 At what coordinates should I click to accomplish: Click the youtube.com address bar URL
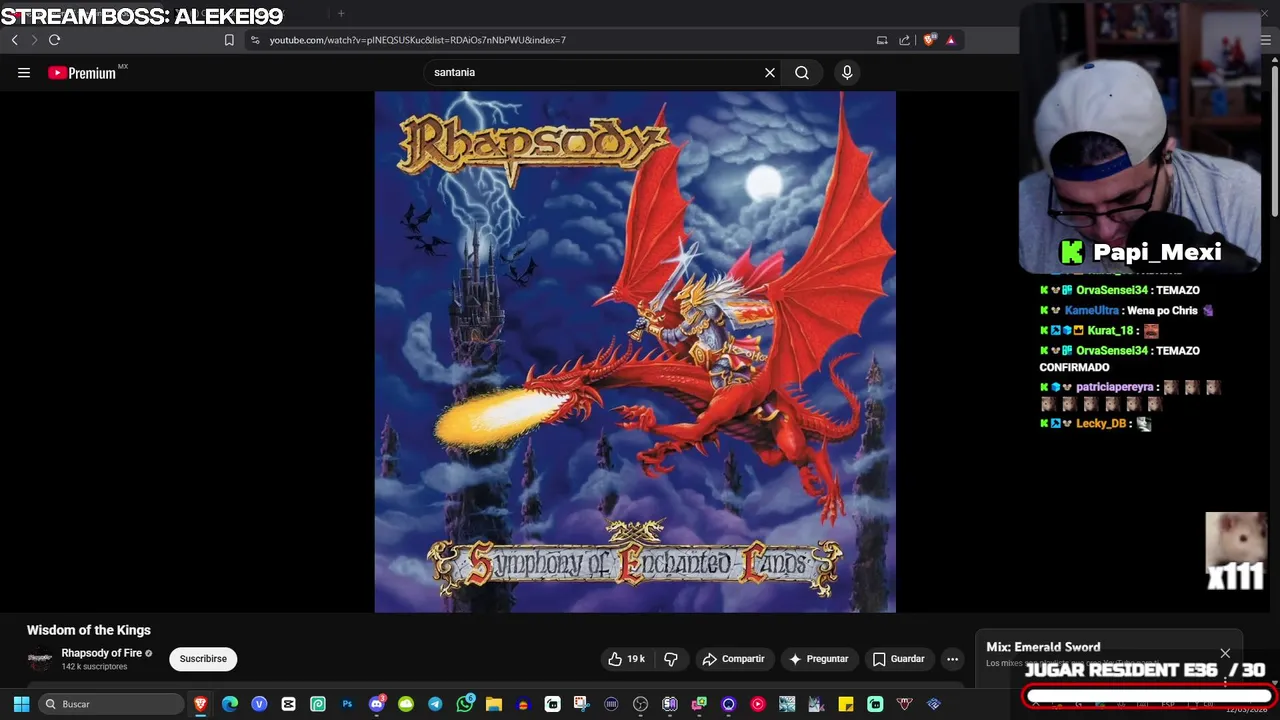pos(417,40)
